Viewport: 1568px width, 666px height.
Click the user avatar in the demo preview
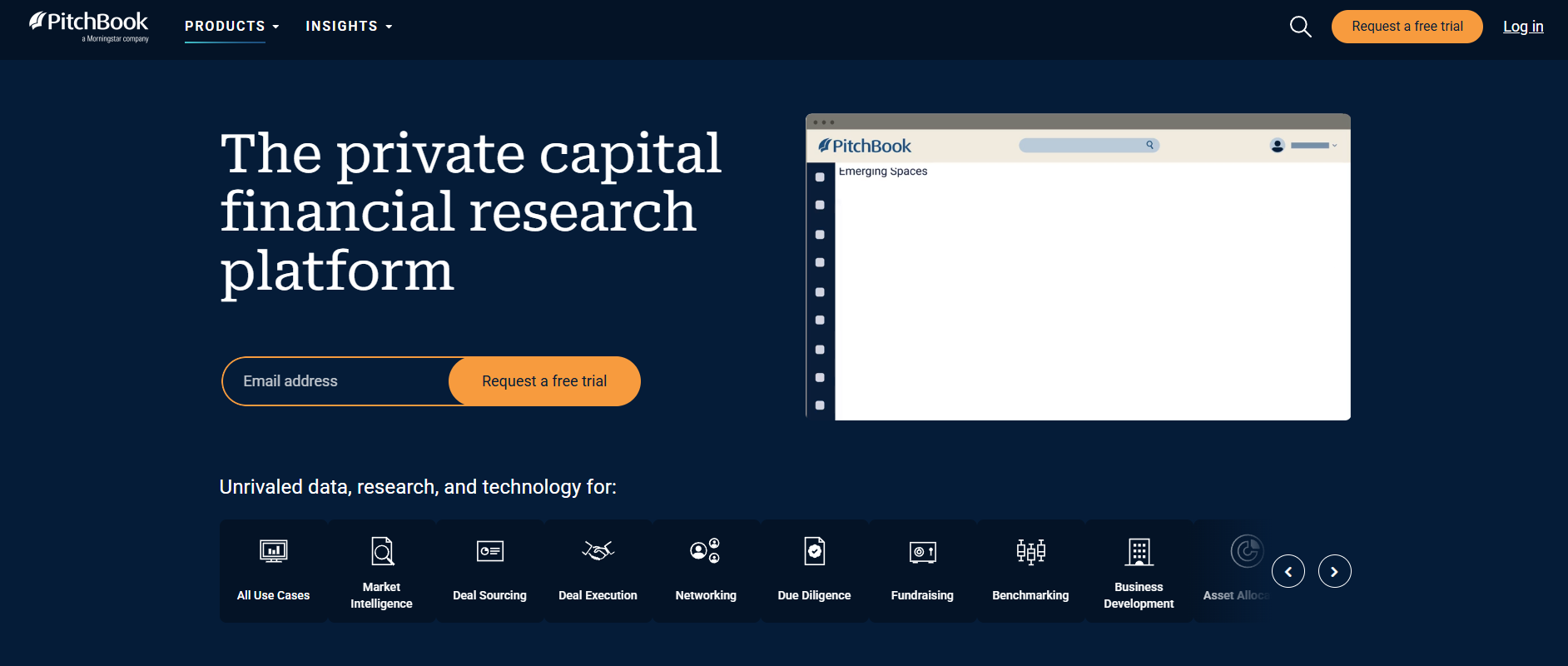1278,146
